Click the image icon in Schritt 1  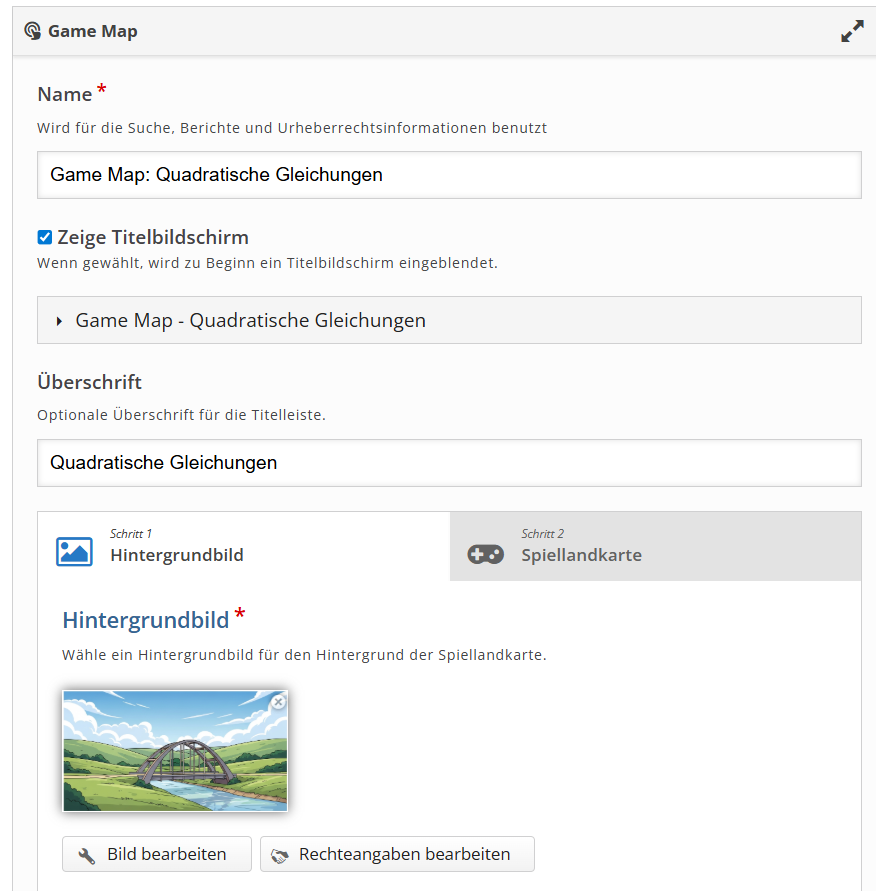(x=74, y=551)
